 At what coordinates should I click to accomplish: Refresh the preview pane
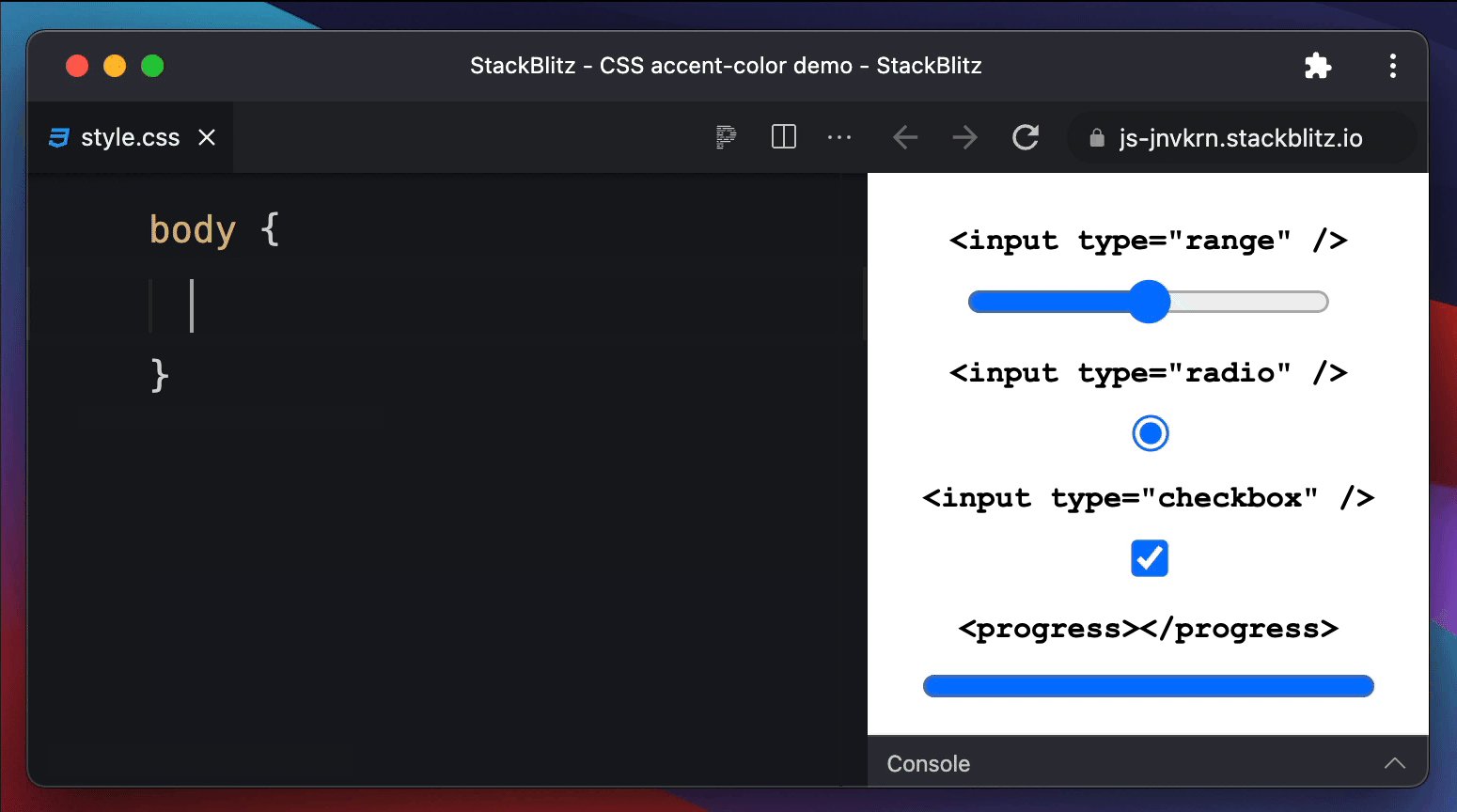(1026, 137)
